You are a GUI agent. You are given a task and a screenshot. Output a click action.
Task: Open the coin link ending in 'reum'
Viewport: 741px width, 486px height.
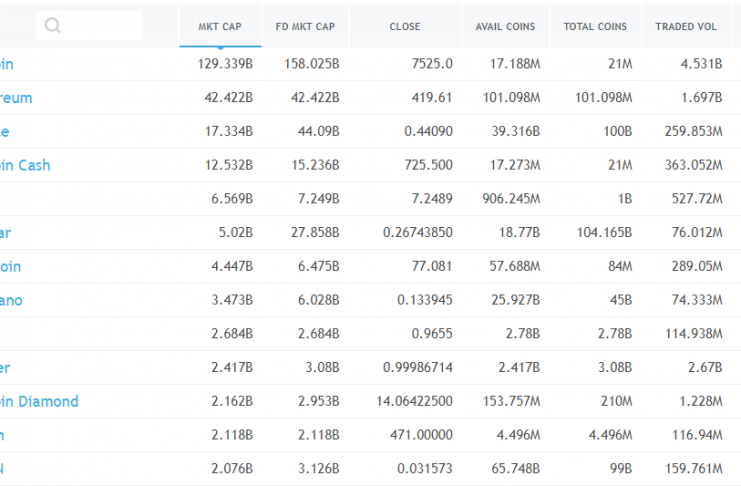click(x=16, y=98)
